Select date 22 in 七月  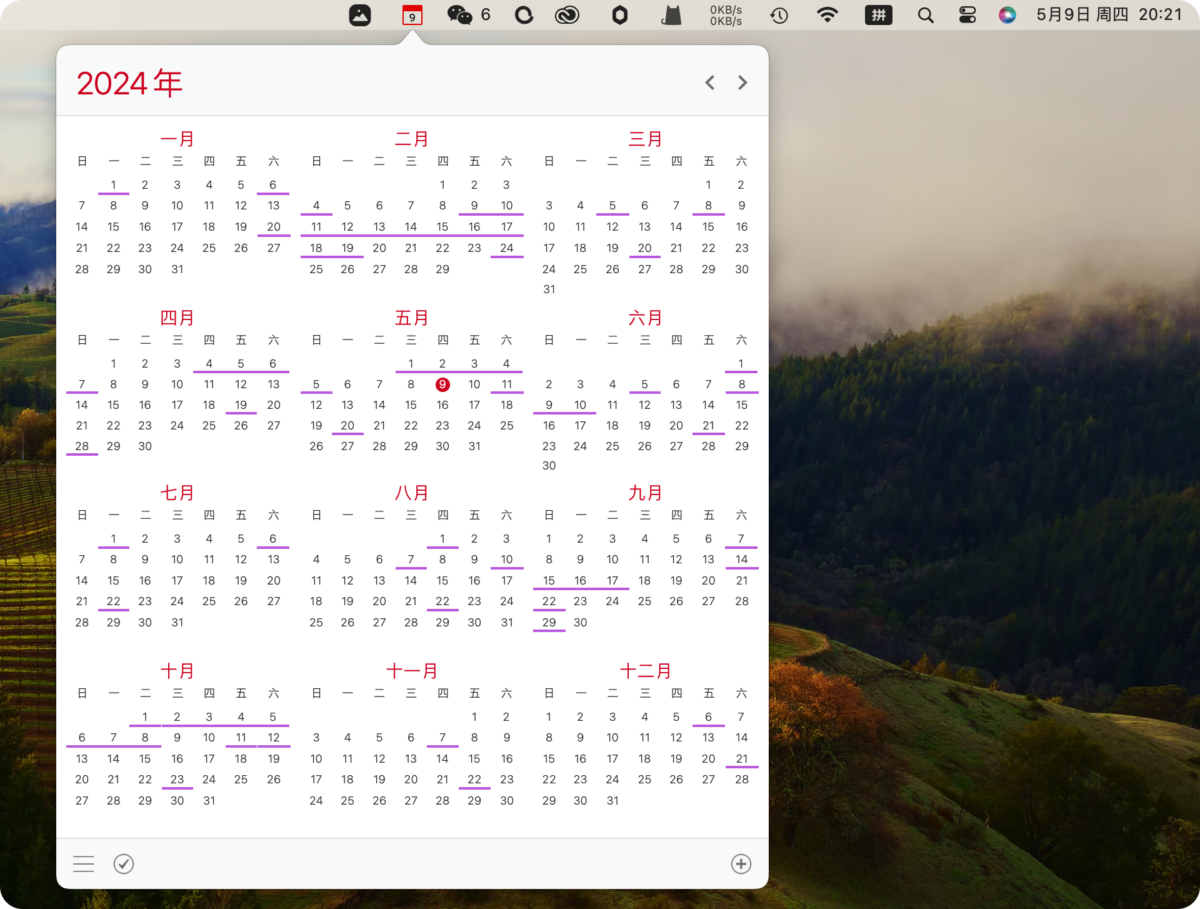click(x=114, y=602)
